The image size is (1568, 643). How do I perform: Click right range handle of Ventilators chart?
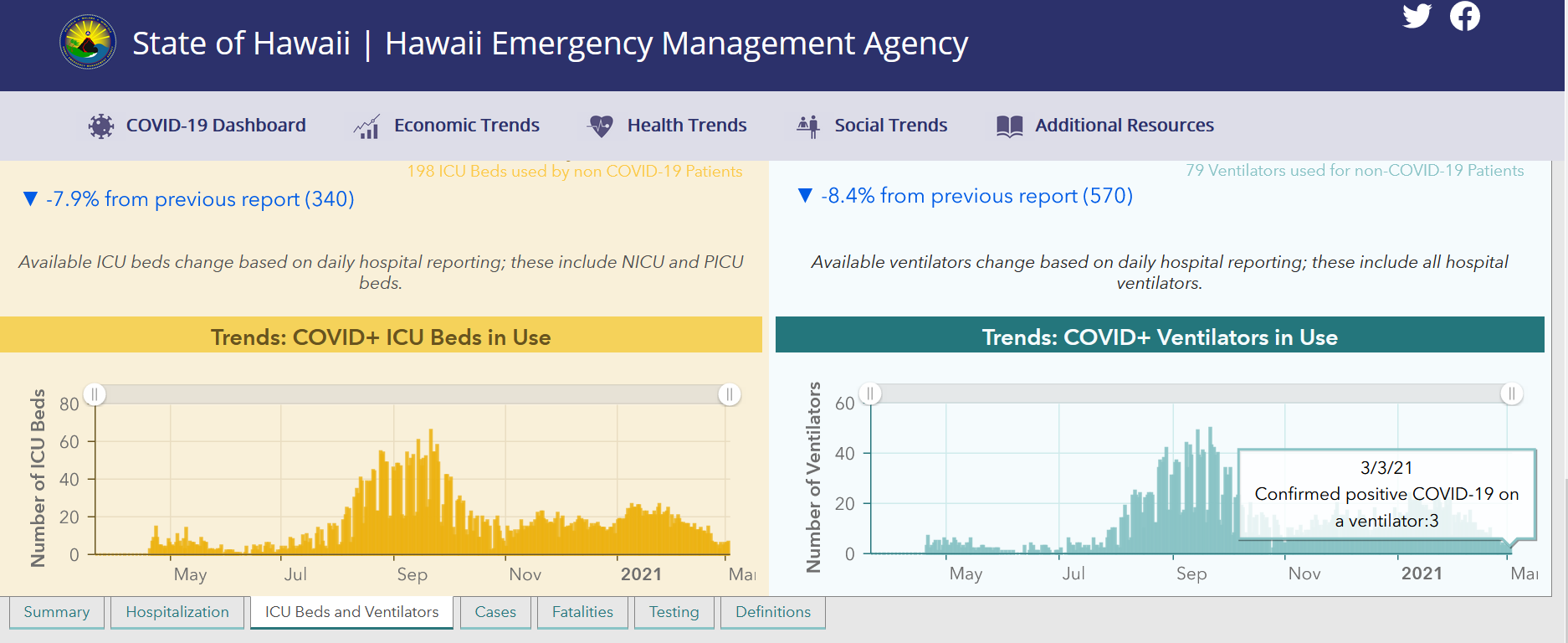(1511, 394)
